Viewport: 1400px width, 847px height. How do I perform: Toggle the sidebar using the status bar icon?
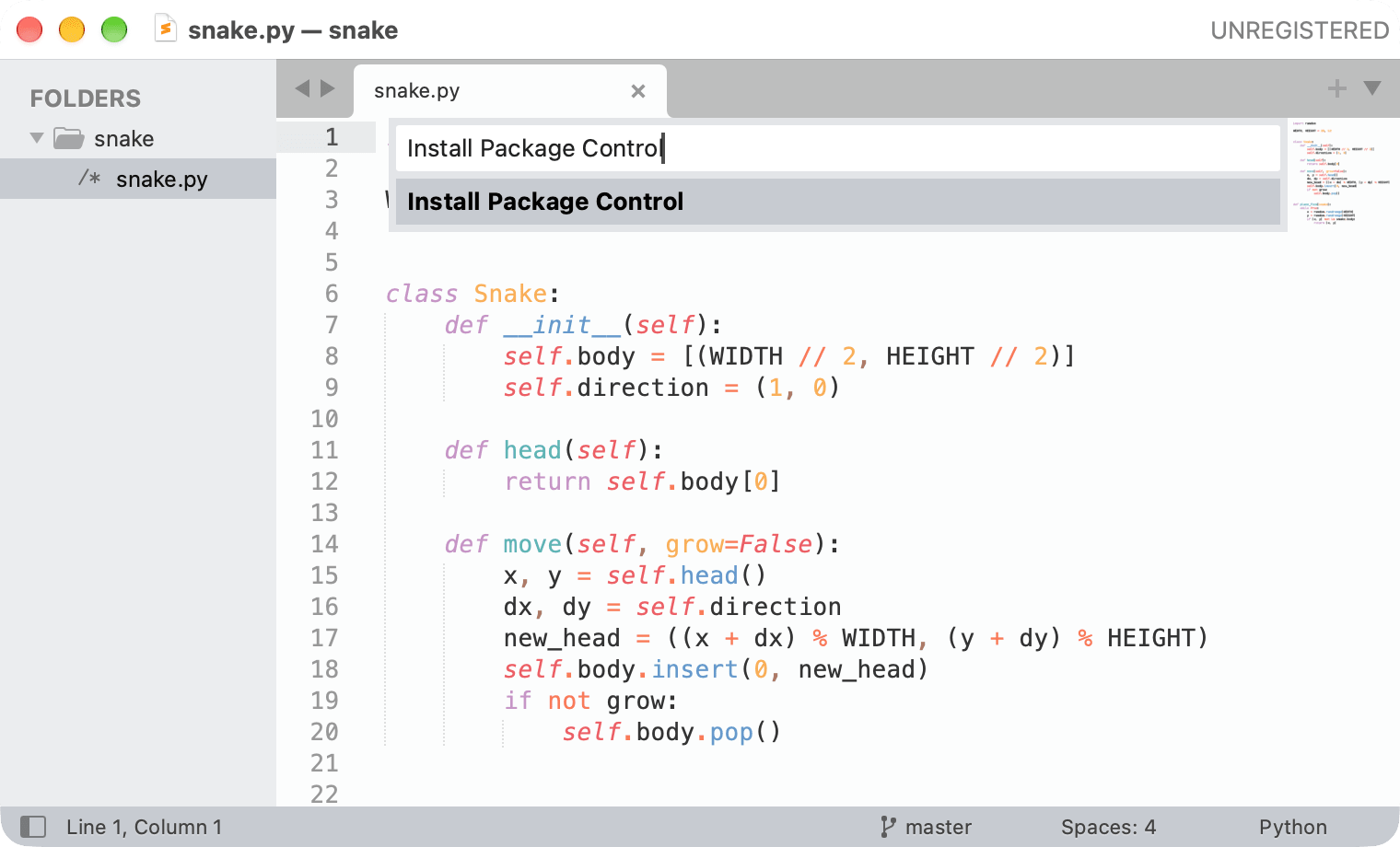point(33,827)
